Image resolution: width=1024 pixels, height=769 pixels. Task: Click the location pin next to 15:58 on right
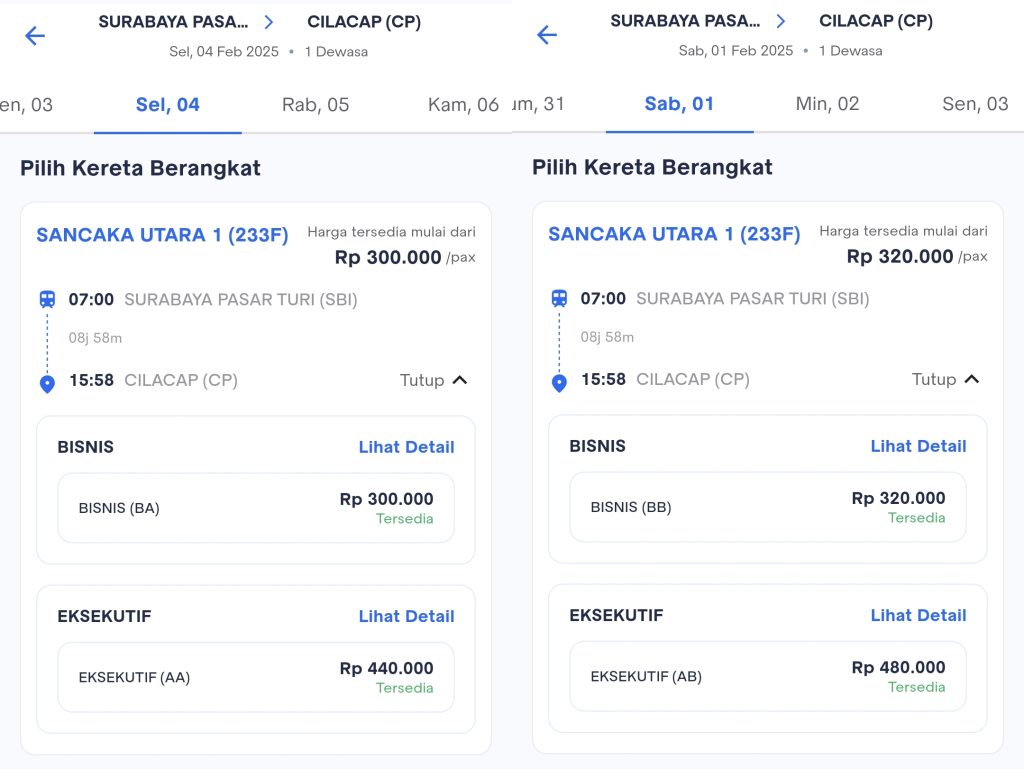point(559,379)
